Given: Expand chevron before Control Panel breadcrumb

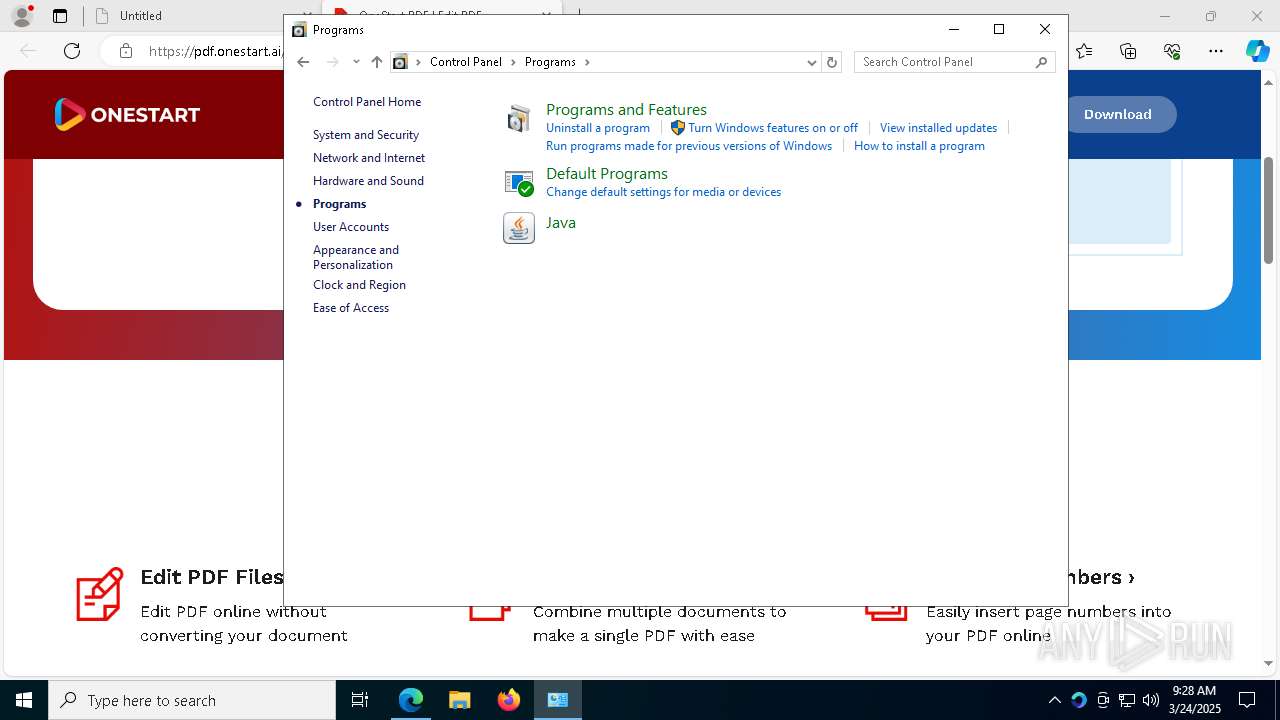Looking at the screenshot, I should pos(419,62).
